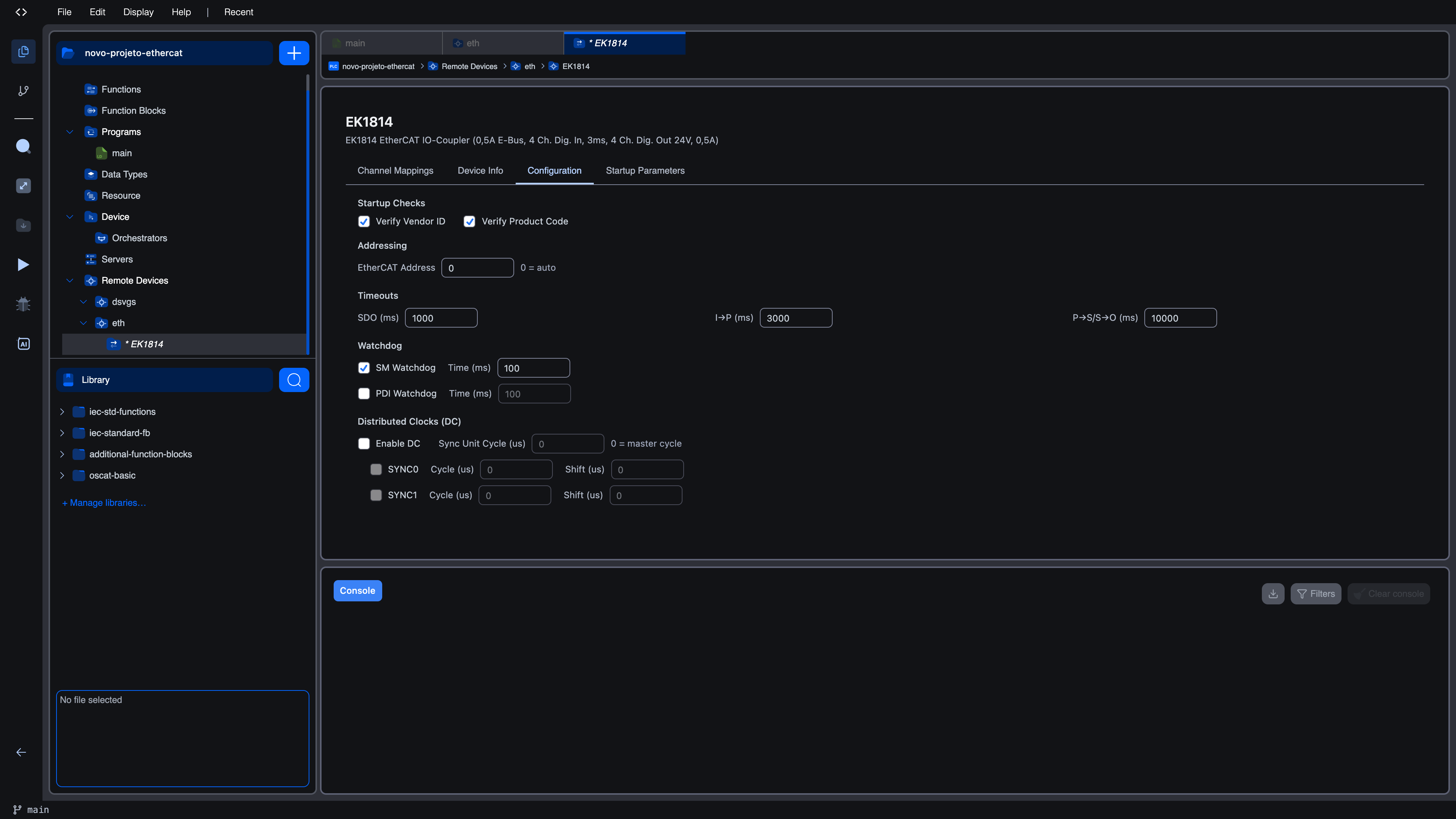Click the EtherCAT Address input field

(x=477, y=268)
